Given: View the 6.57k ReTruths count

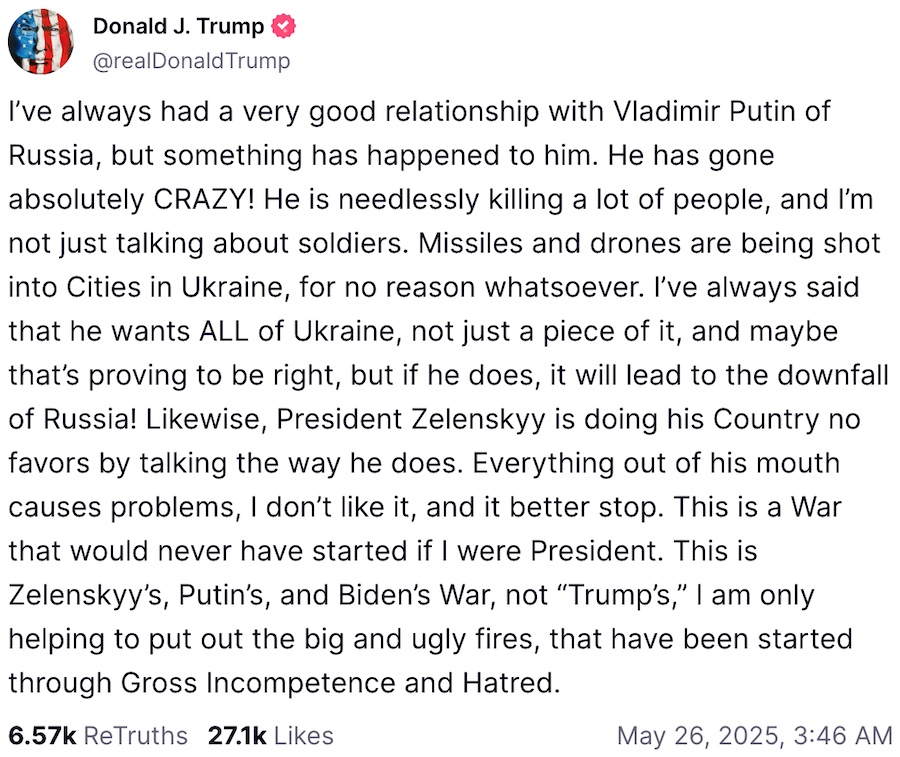Looking at the screenshot, I should [x=42, y=736].
